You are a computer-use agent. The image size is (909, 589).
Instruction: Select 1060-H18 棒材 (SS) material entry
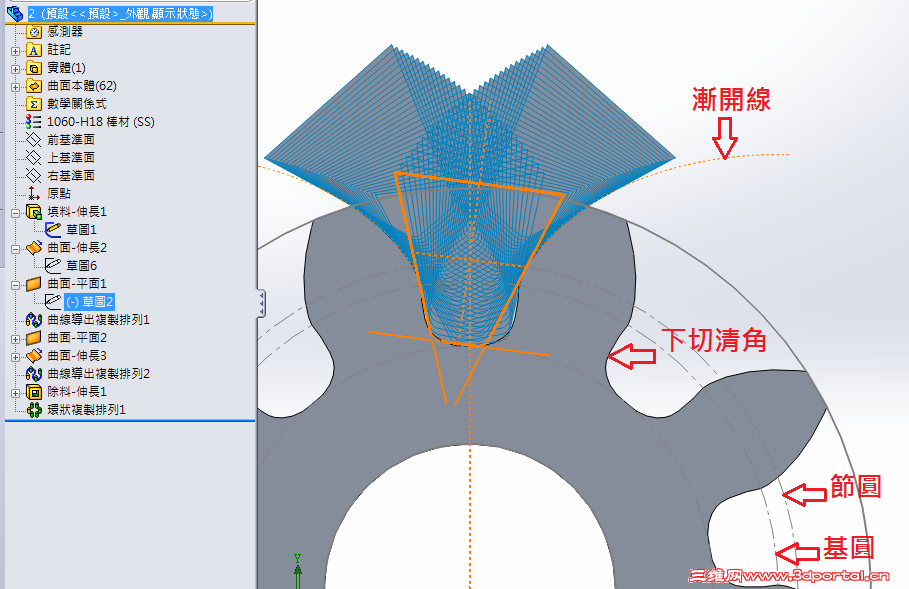[101, 122]
